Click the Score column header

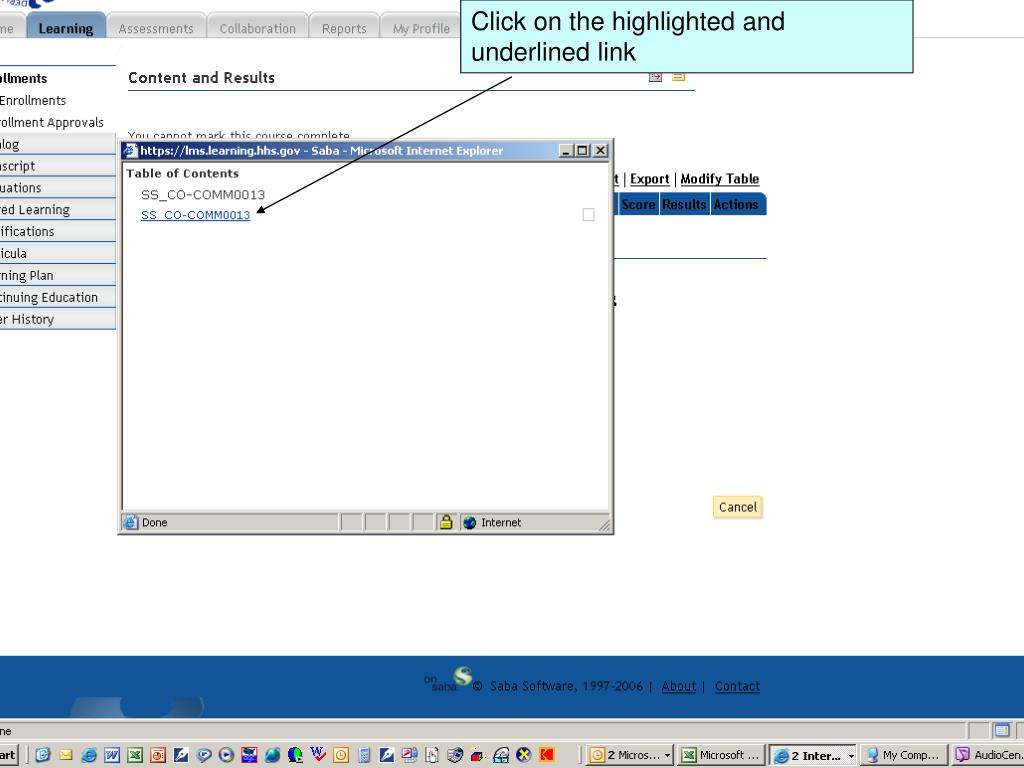pyautogui.click(x=638, y=204)
